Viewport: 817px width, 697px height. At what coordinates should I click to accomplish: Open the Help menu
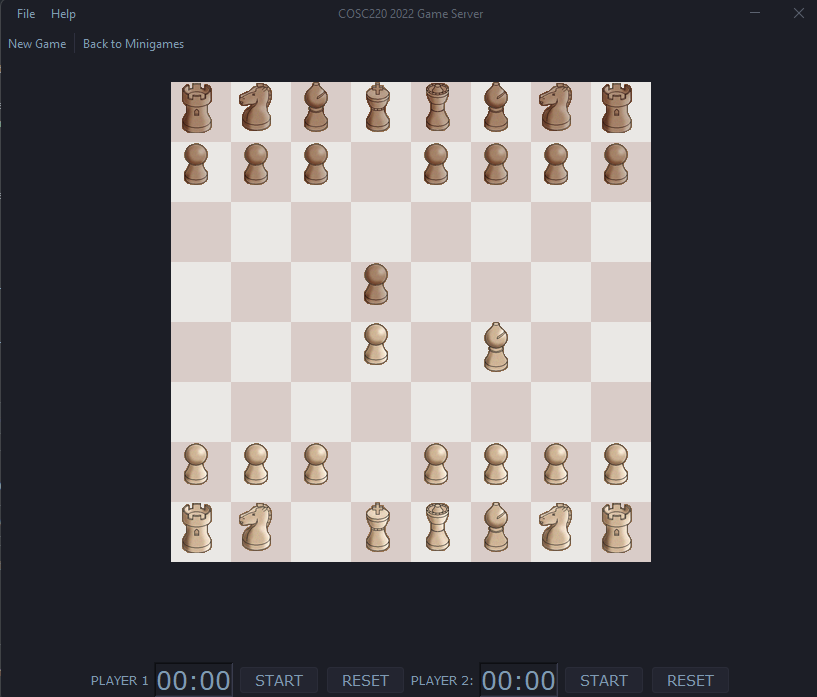click(63, 13)
